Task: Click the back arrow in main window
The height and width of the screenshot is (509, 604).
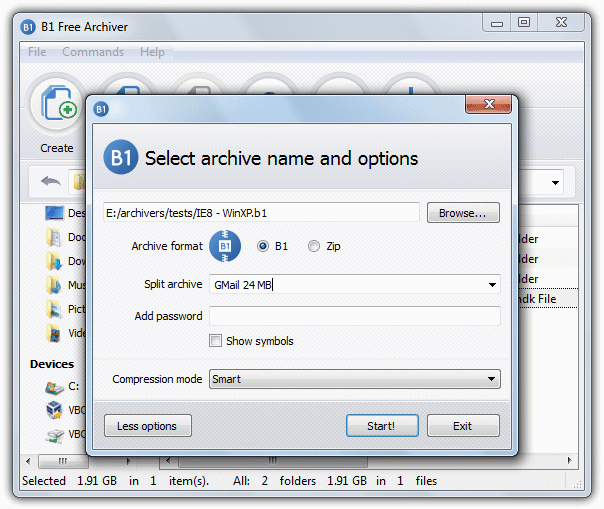Action: click(51, 181)
